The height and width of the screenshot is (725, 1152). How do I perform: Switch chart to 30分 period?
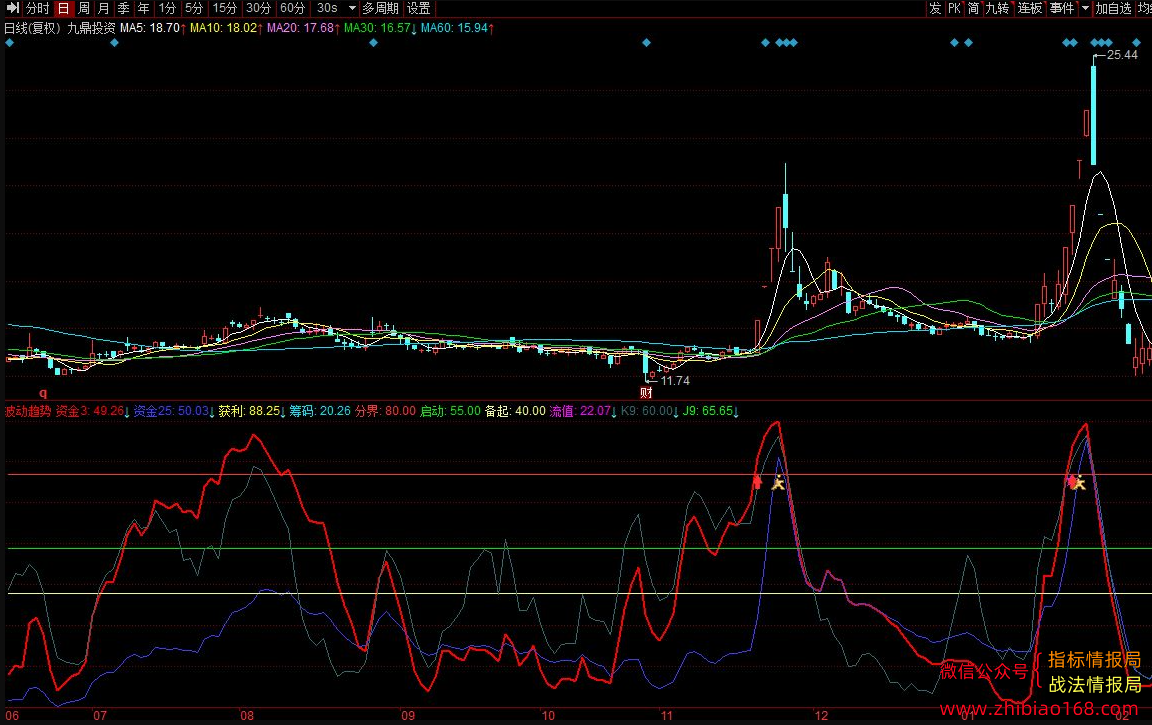pos(258,8)
